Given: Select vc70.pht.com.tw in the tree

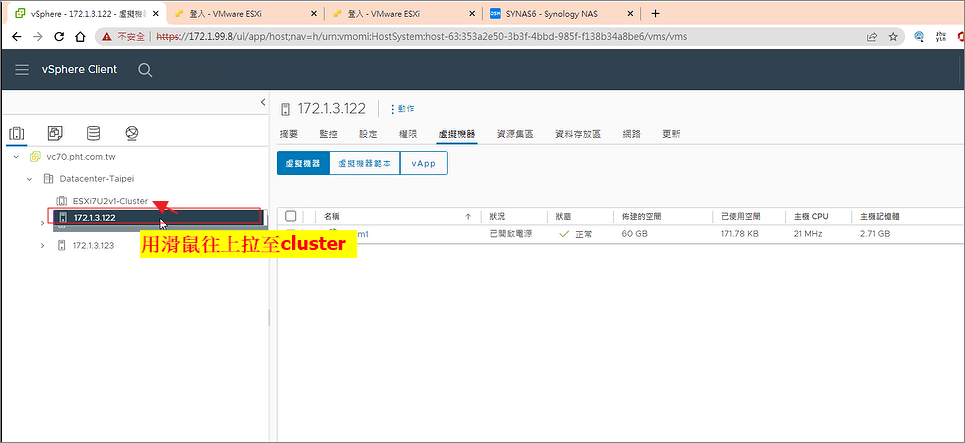Looking at the screenshot, I should (81, 157).
